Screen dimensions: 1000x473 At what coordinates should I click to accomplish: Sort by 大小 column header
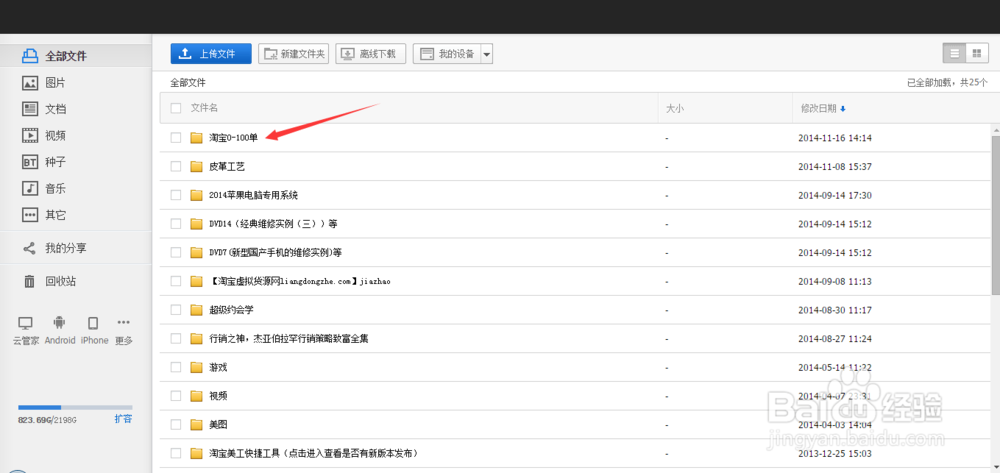tap(675, 108)
